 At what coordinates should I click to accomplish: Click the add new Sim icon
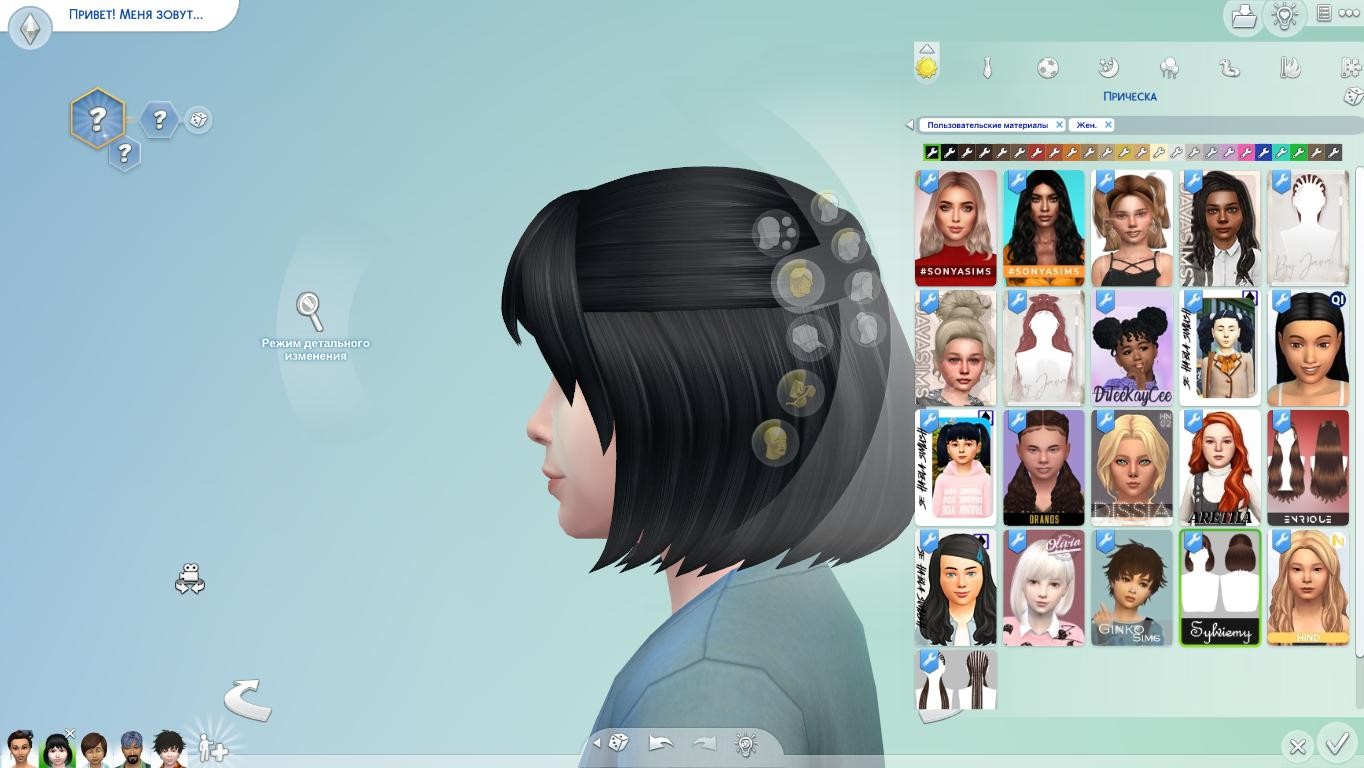(212, 748)
